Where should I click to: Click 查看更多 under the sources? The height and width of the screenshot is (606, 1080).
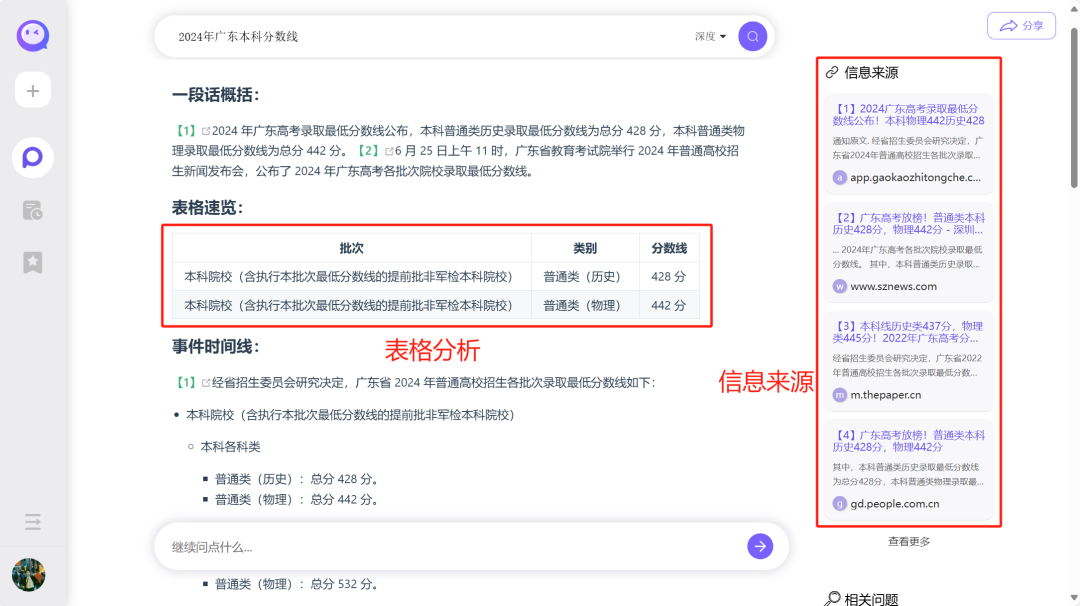click(908, 541)
